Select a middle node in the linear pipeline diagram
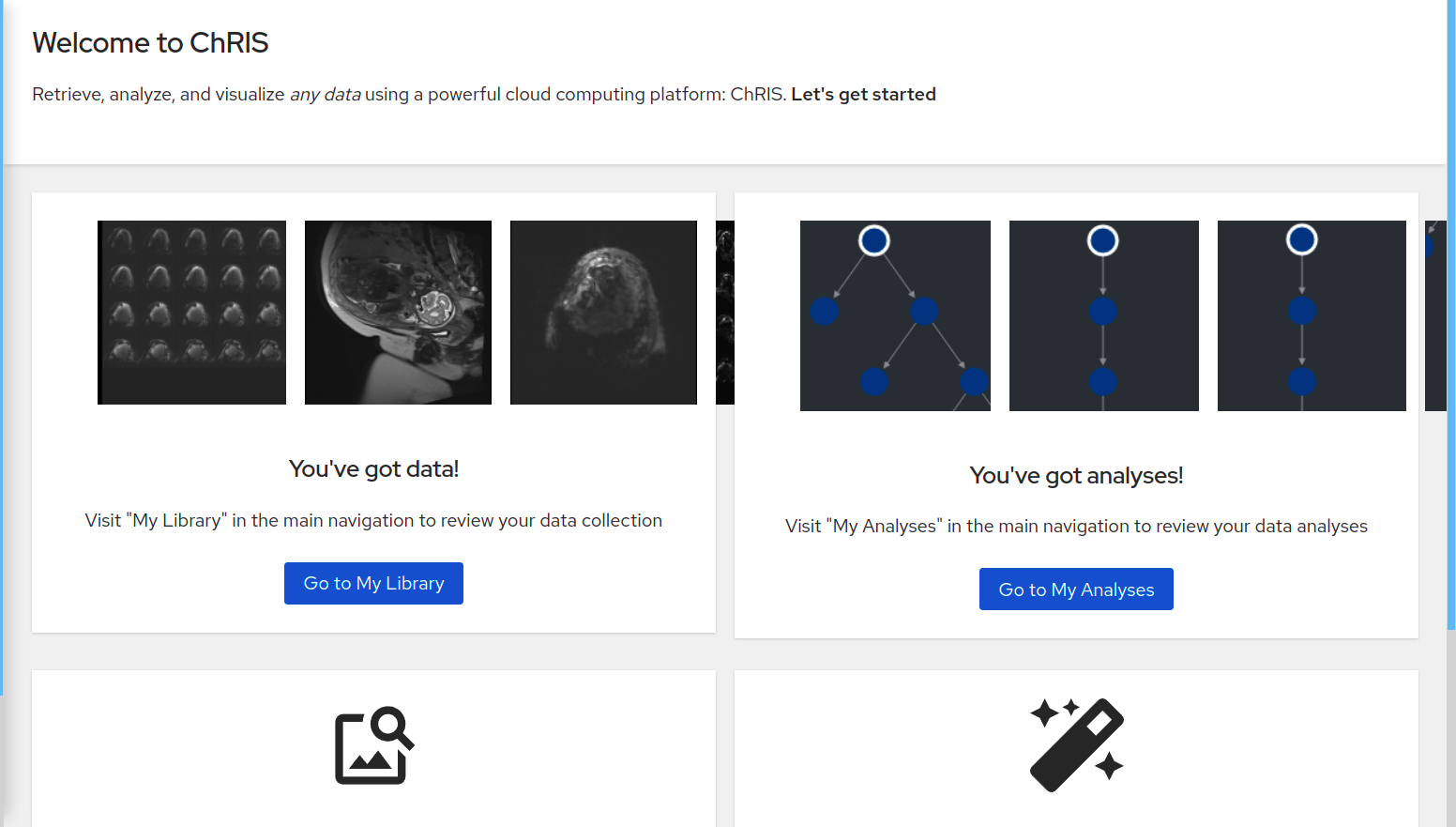1456x827 pixels. [x=1103, y=310]
